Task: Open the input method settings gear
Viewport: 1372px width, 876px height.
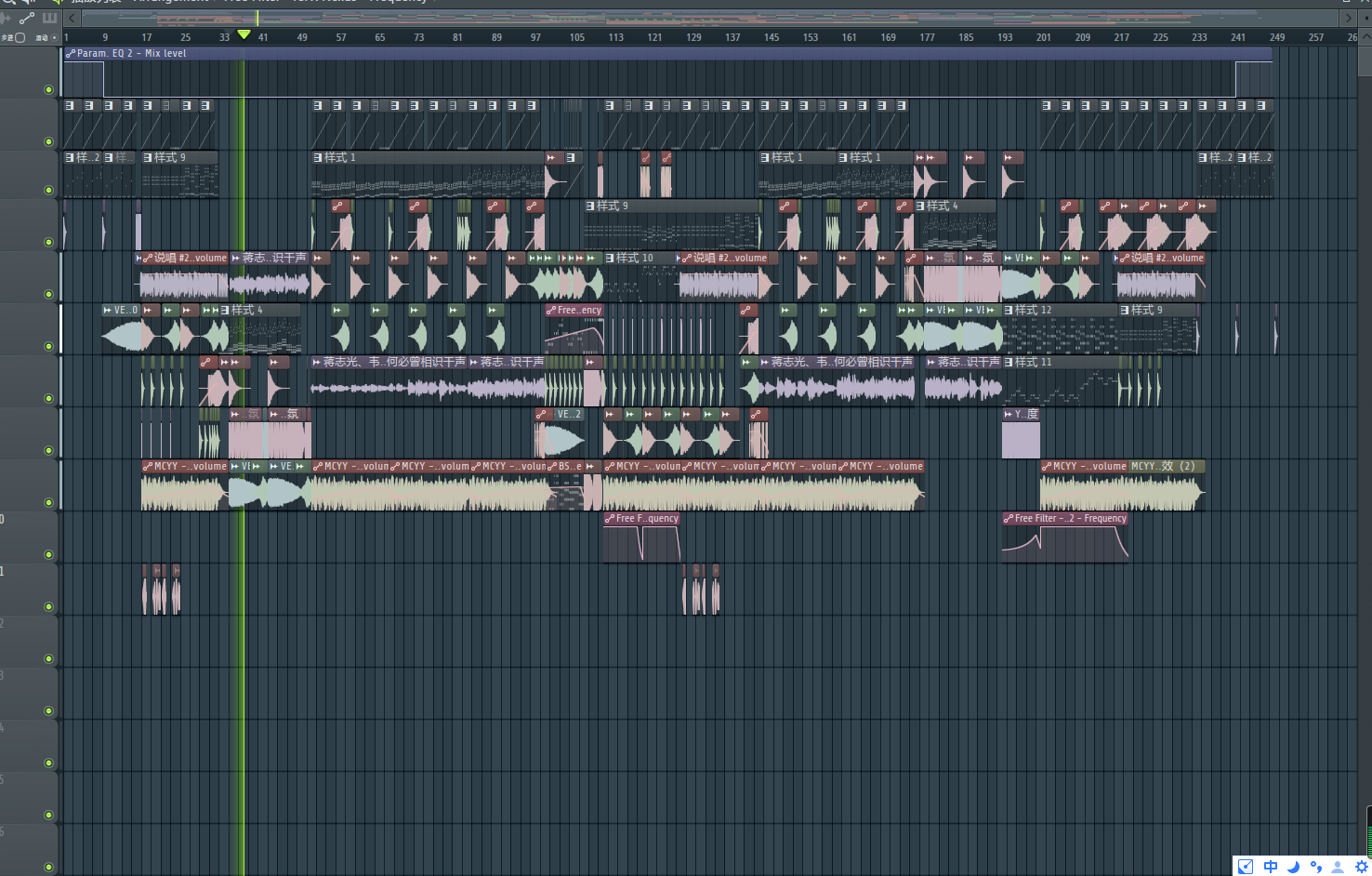Action: [x=1362, y=867]
